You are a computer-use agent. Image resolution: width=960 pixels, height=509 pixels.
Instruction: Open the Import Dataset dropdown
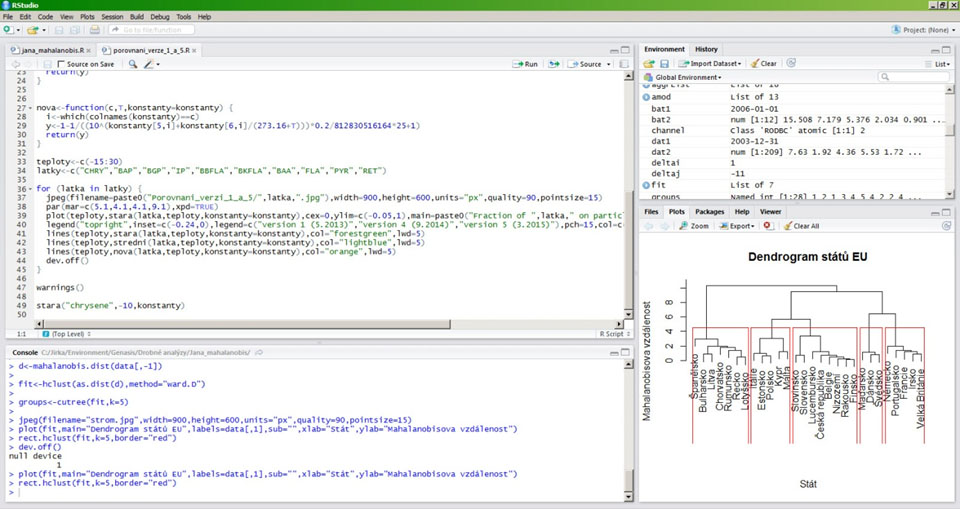[710, 63]
